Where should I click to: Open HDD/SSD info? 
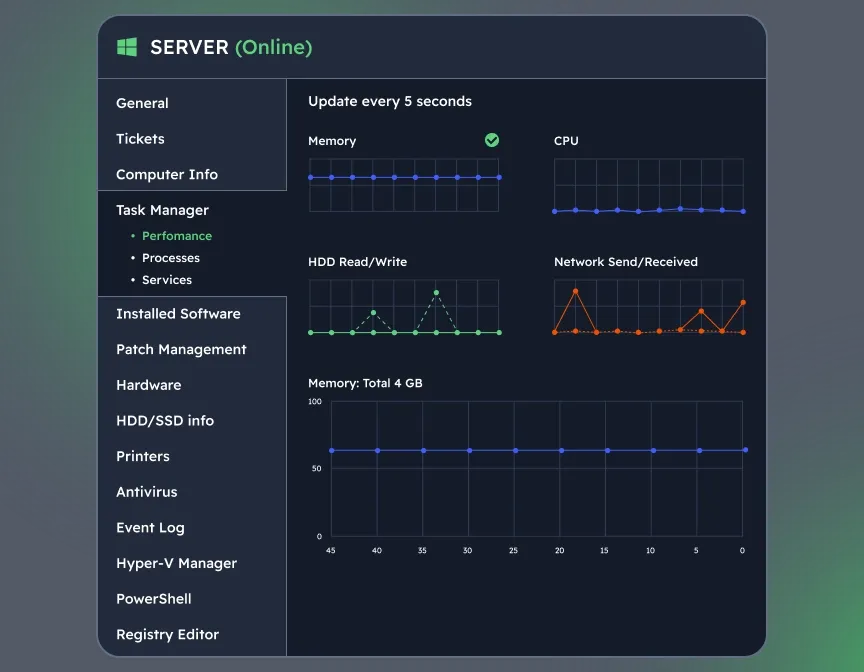coord(165,421)
